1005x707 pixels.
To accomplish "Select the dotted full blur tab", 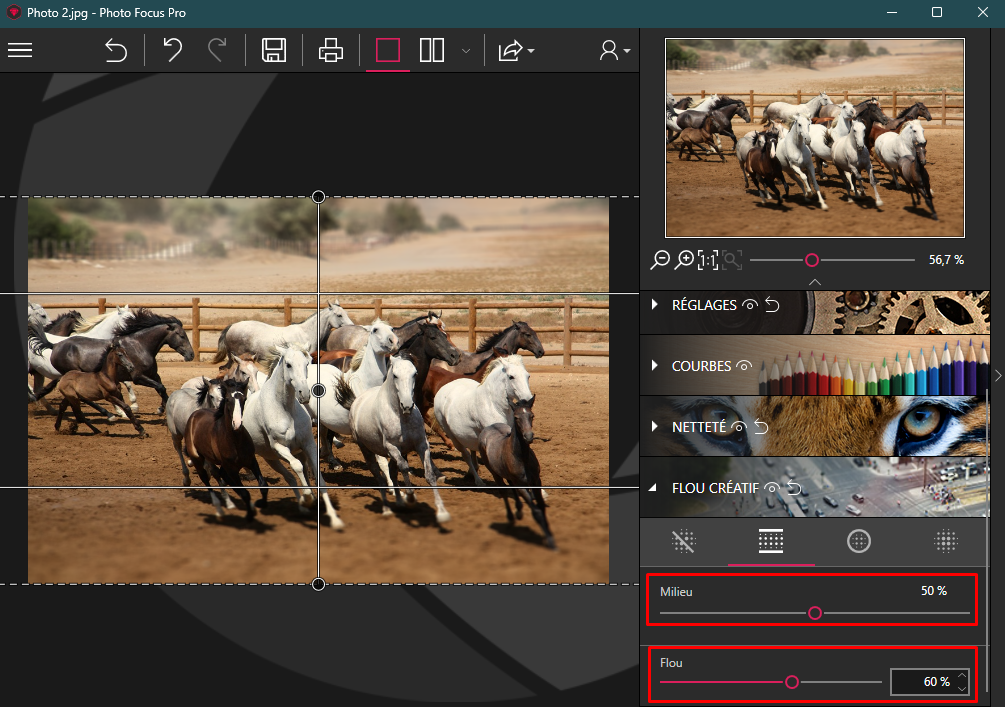I will 946,541.
